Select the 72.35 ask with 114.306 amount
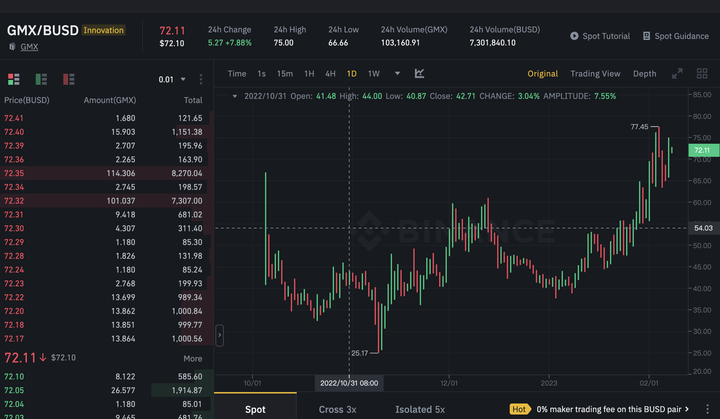 [x=107, y=173]
